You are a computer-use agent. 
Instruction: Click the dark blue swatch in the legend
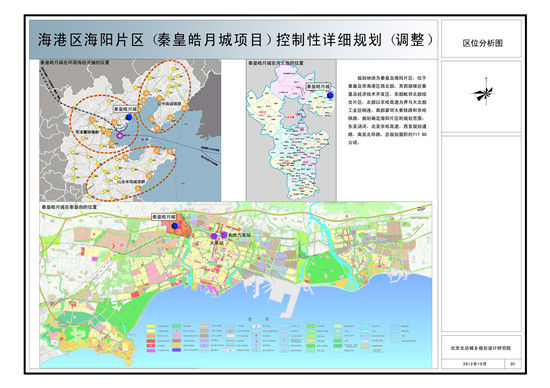coord(176,350)
